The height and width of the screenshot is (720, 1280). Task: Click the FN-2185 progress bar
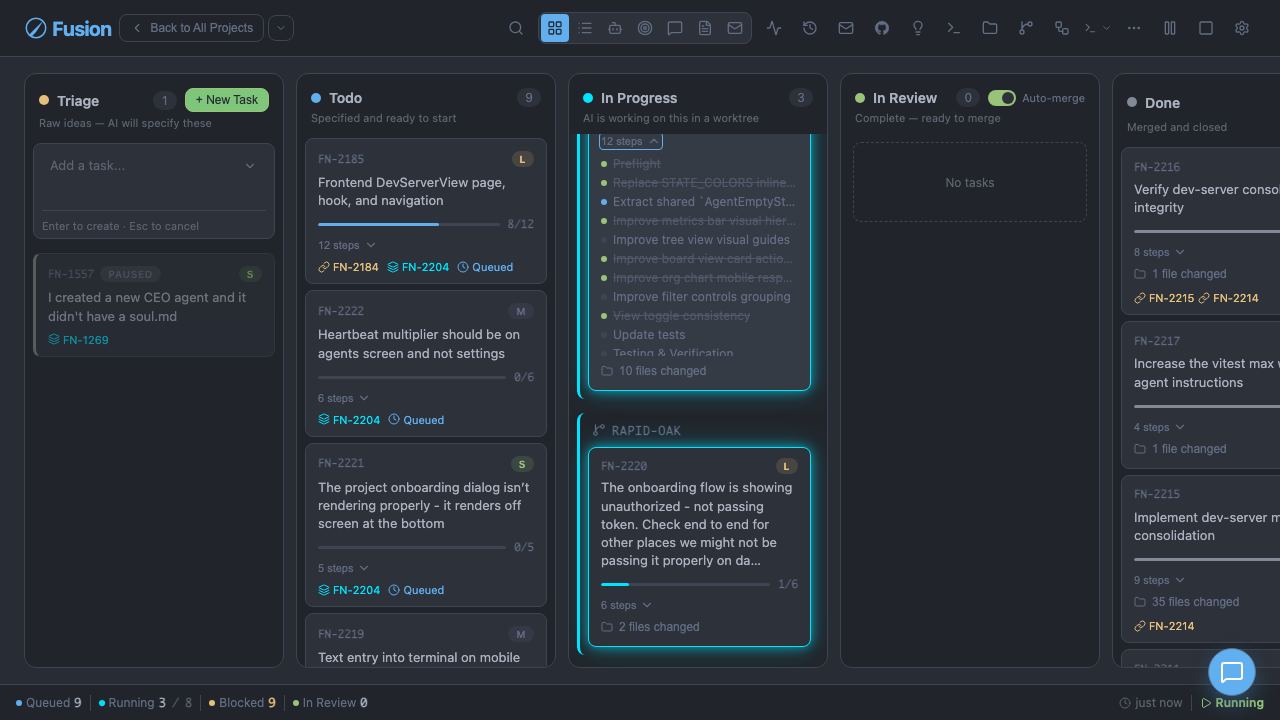click(409, 225)
